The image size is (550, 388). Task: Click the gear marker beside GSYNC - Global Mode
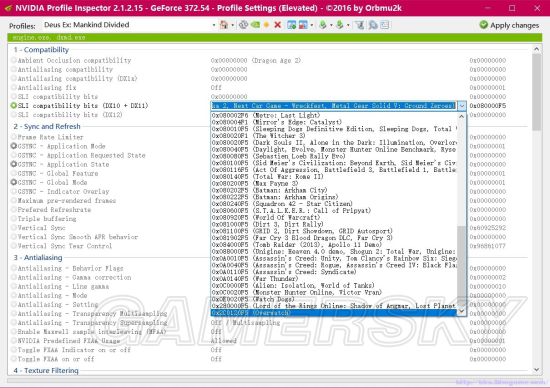click(x=14, y=182)
